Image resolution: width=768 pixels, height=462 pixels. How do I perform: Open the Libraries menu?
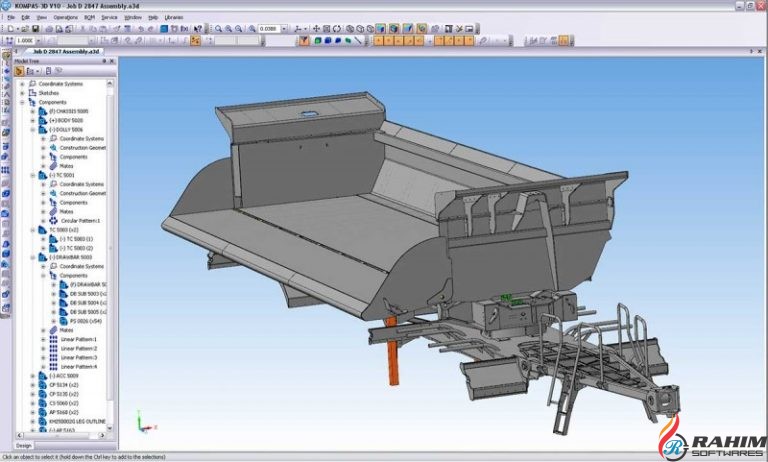173,17
